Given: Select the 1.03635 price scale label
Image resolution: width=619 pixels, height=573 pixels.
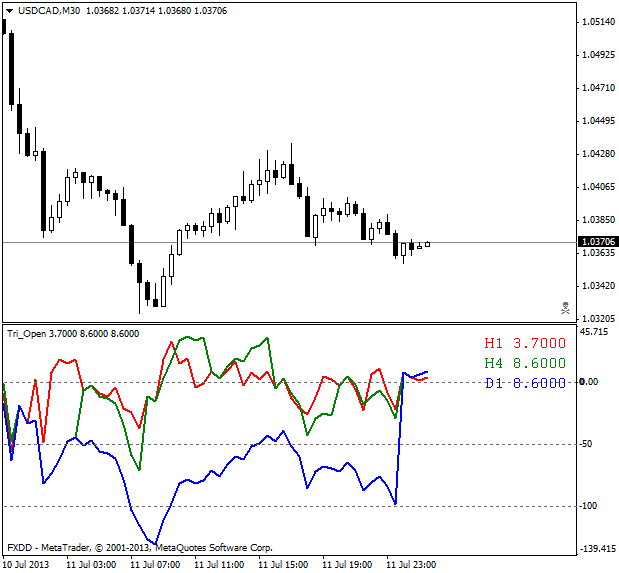Looking at the screenshot, I should click(x=598, y=252).
